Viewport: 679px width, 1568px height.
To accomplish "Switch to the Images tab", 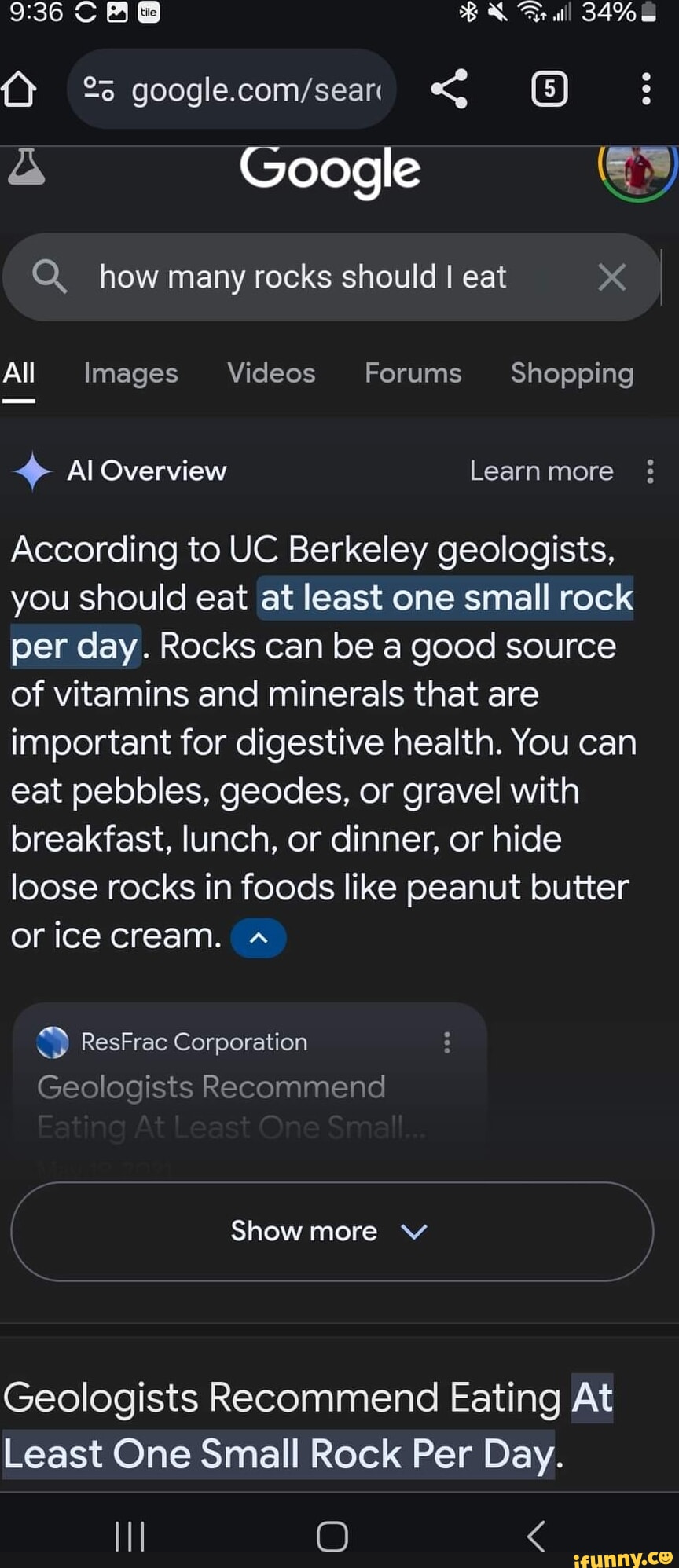I will 130,374.
